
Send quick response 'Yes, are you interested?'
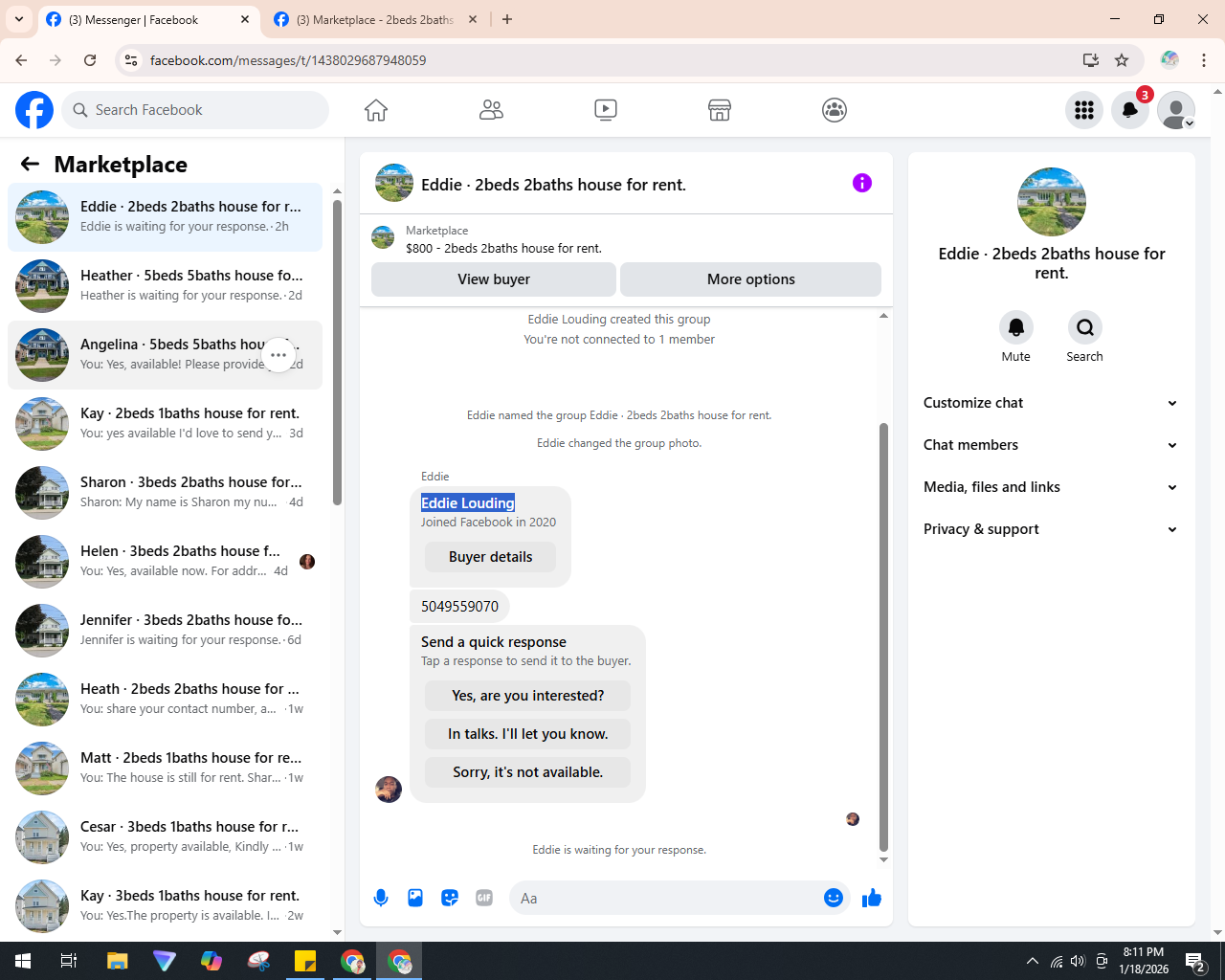pos(528,696)
